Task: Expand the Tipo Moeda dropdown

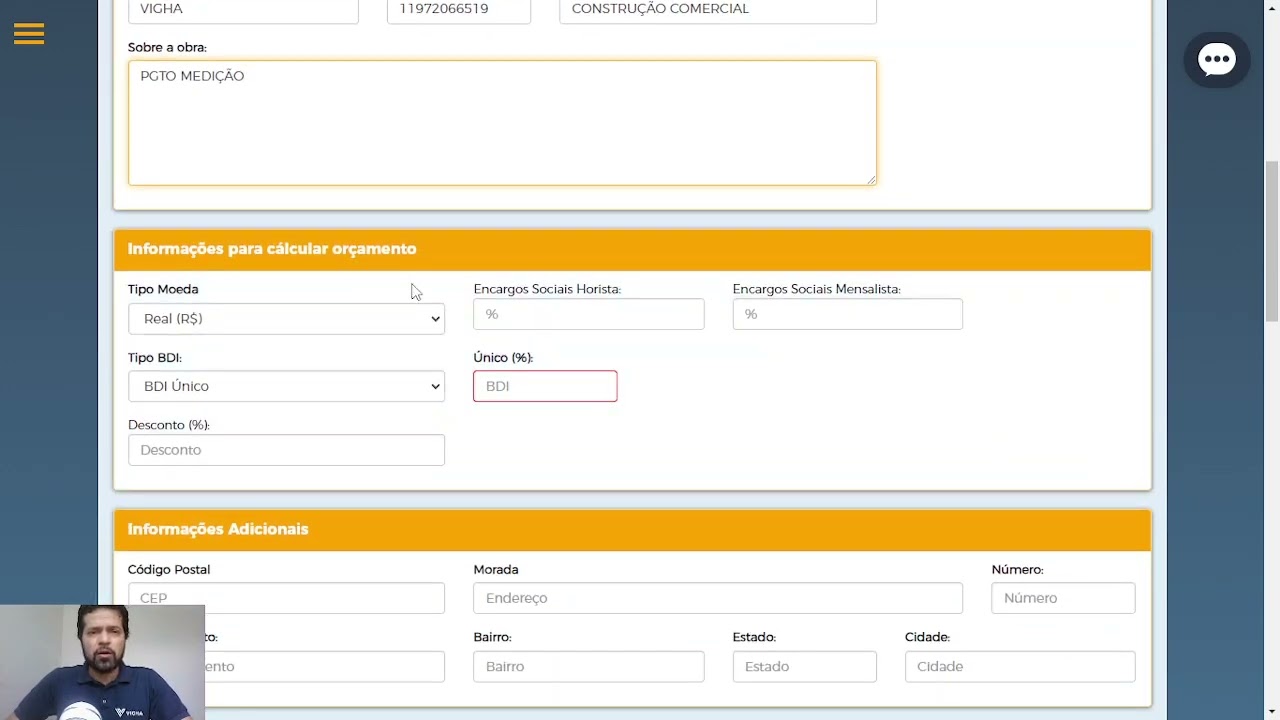Action: pos(286,318)
